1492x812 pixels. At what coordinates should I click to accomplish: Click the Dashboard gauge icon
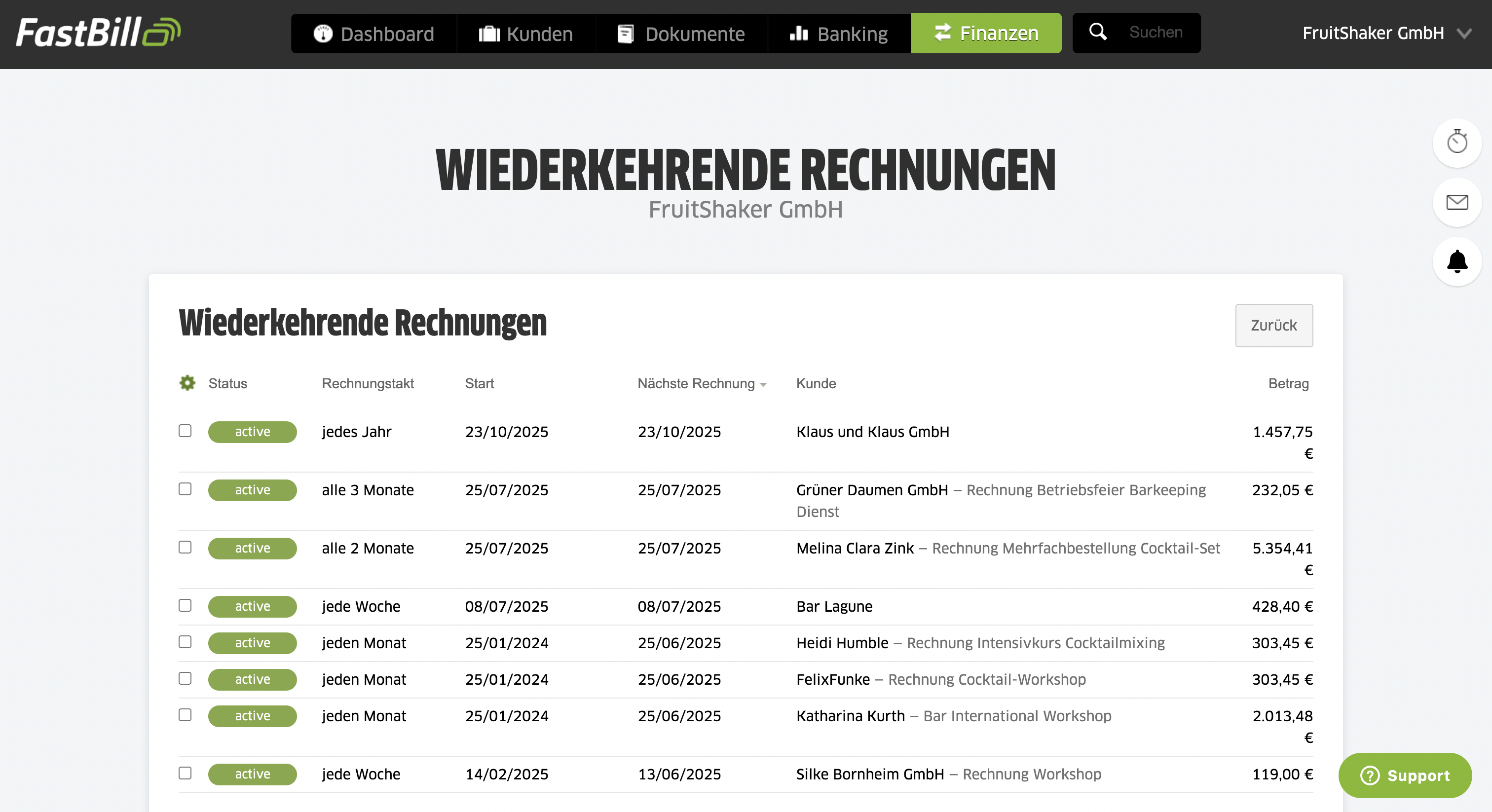tap(323, 34)
